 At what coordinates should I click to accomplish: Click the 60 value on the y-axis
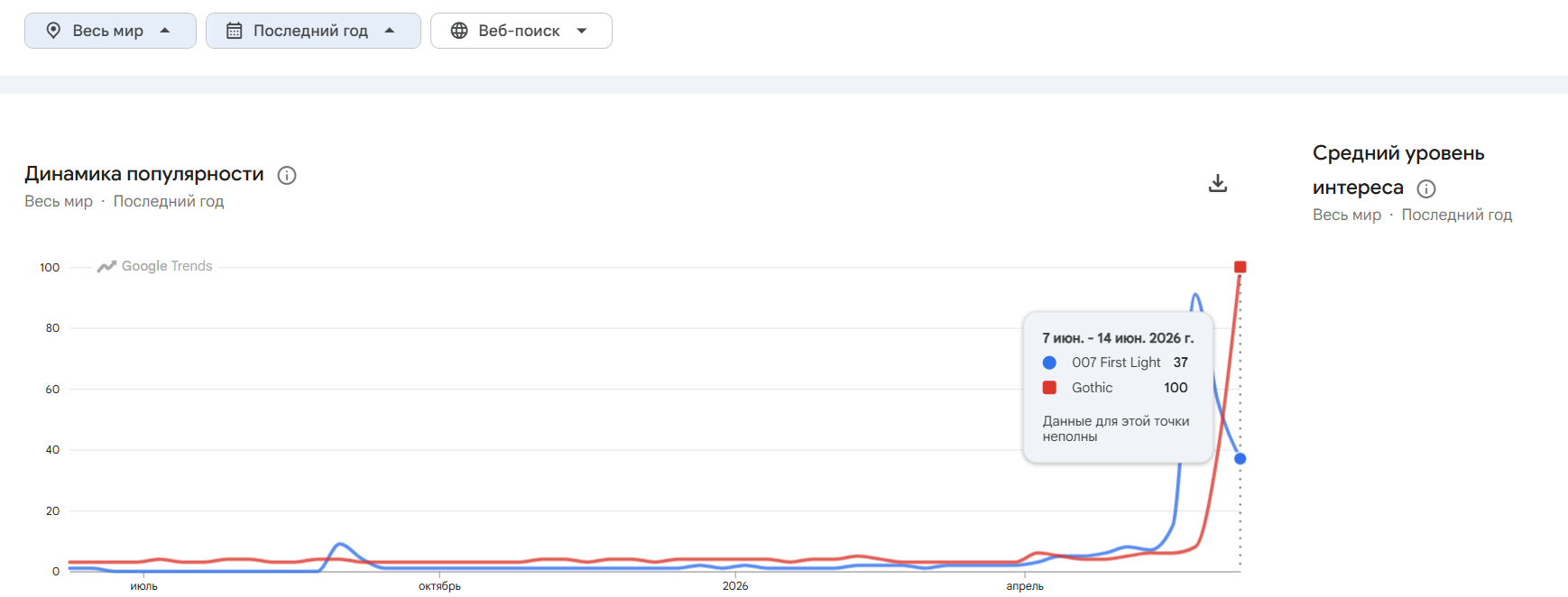coord(52,390)
